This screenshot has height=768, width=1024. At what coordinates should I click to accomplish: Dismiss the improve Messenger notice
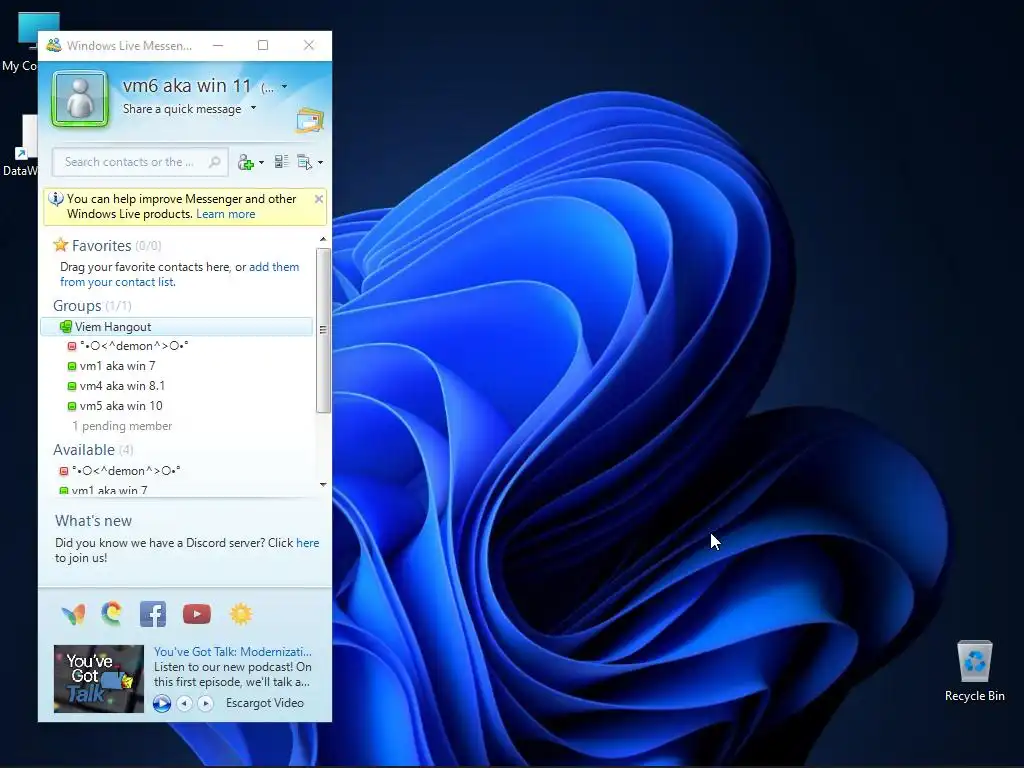tap(319, 199)
